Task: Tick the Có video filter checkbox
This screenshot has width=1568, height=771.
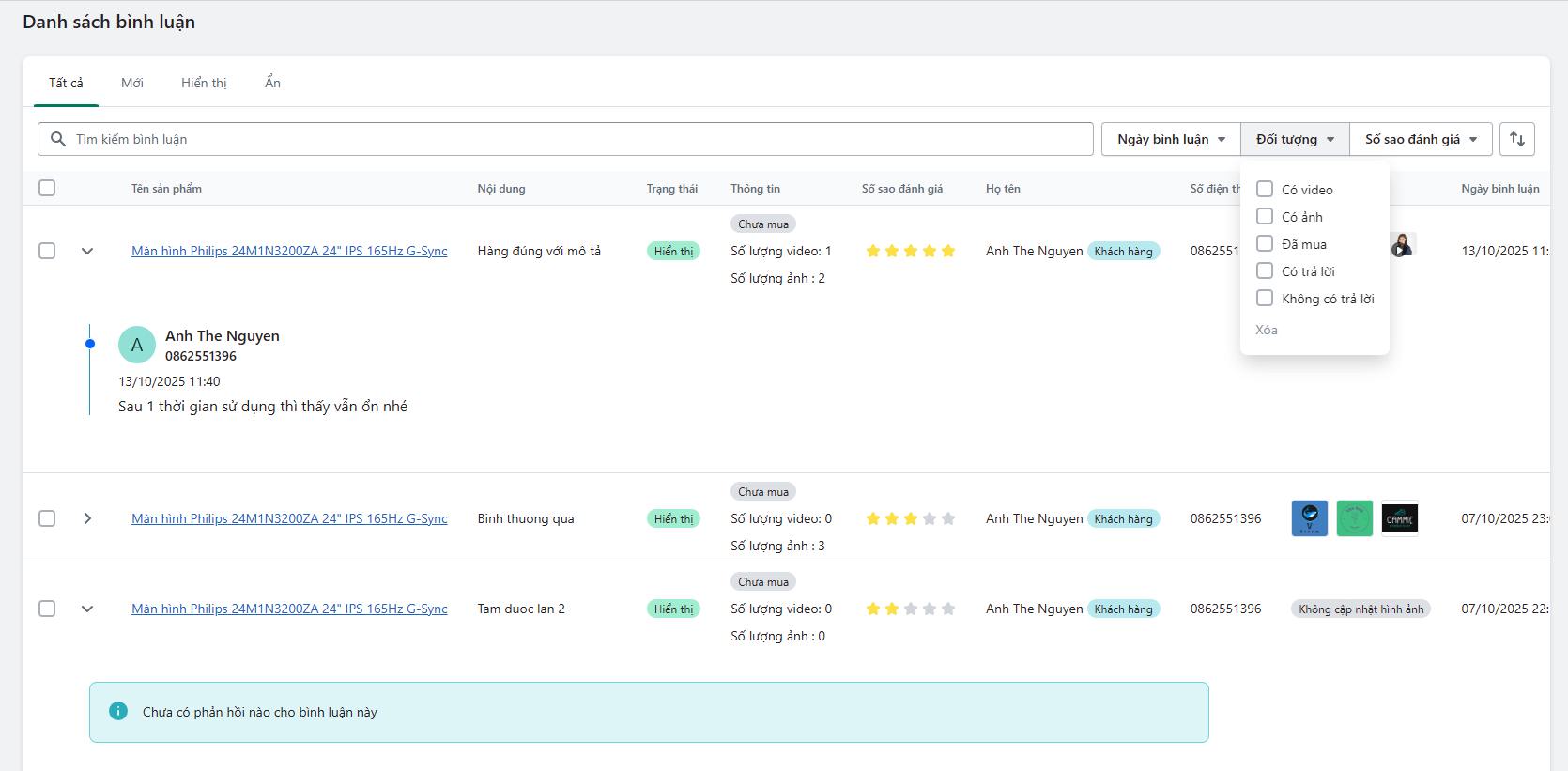Action: pyautogui.click(x=1265, y=189)
